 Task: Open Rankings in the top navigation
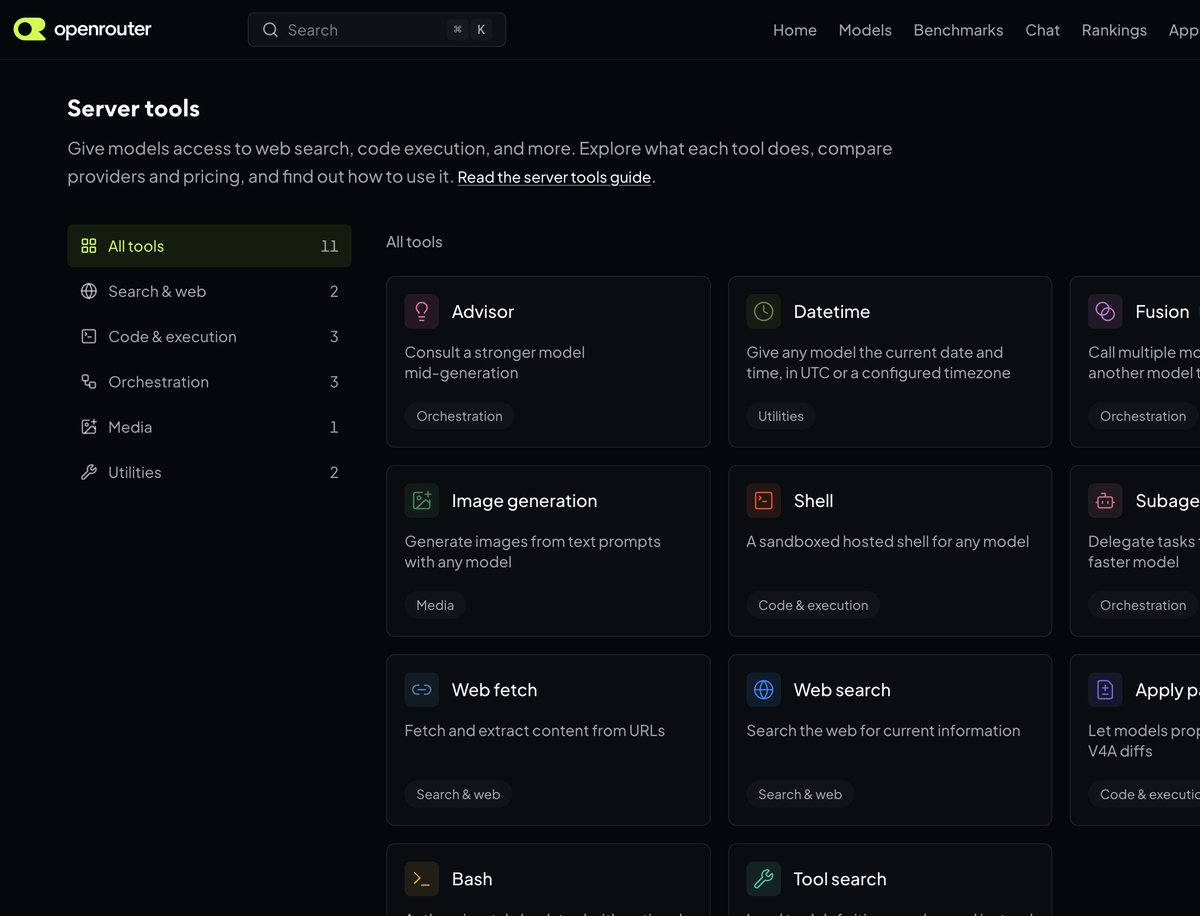[x=1114, y=30]
